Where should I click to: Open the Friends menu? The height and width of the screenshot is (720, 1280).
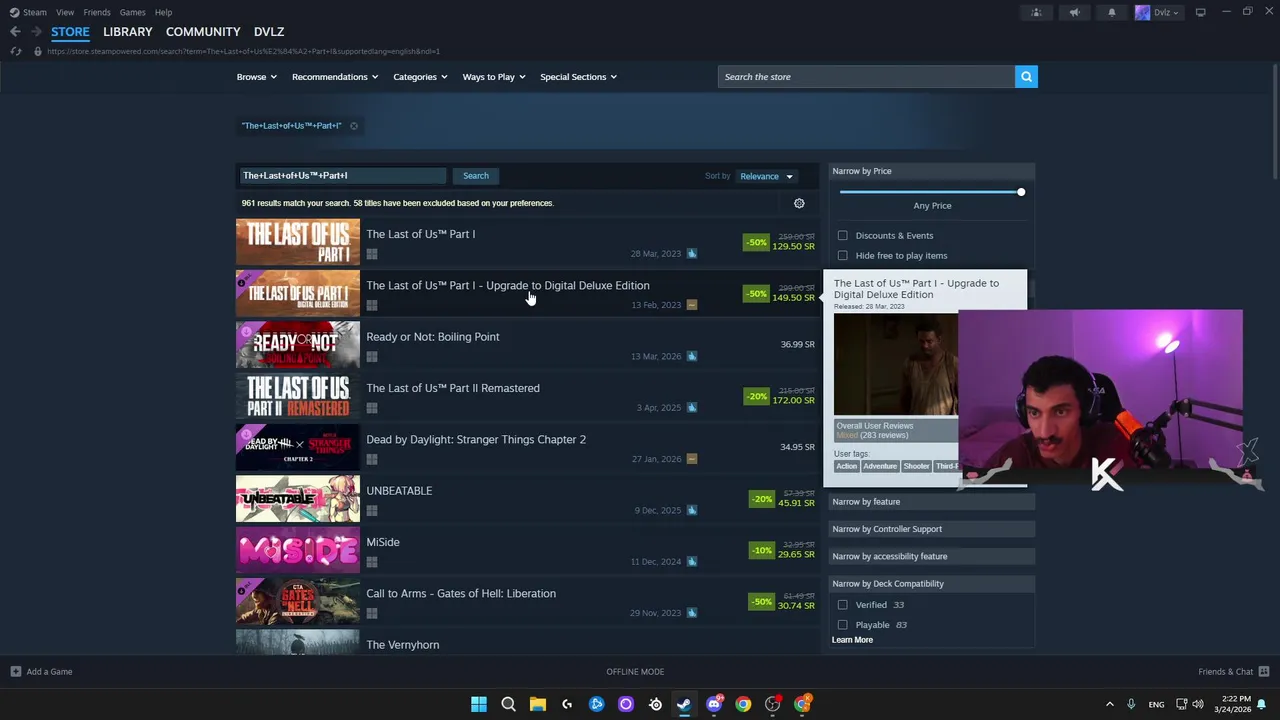(x=97, y=12)
